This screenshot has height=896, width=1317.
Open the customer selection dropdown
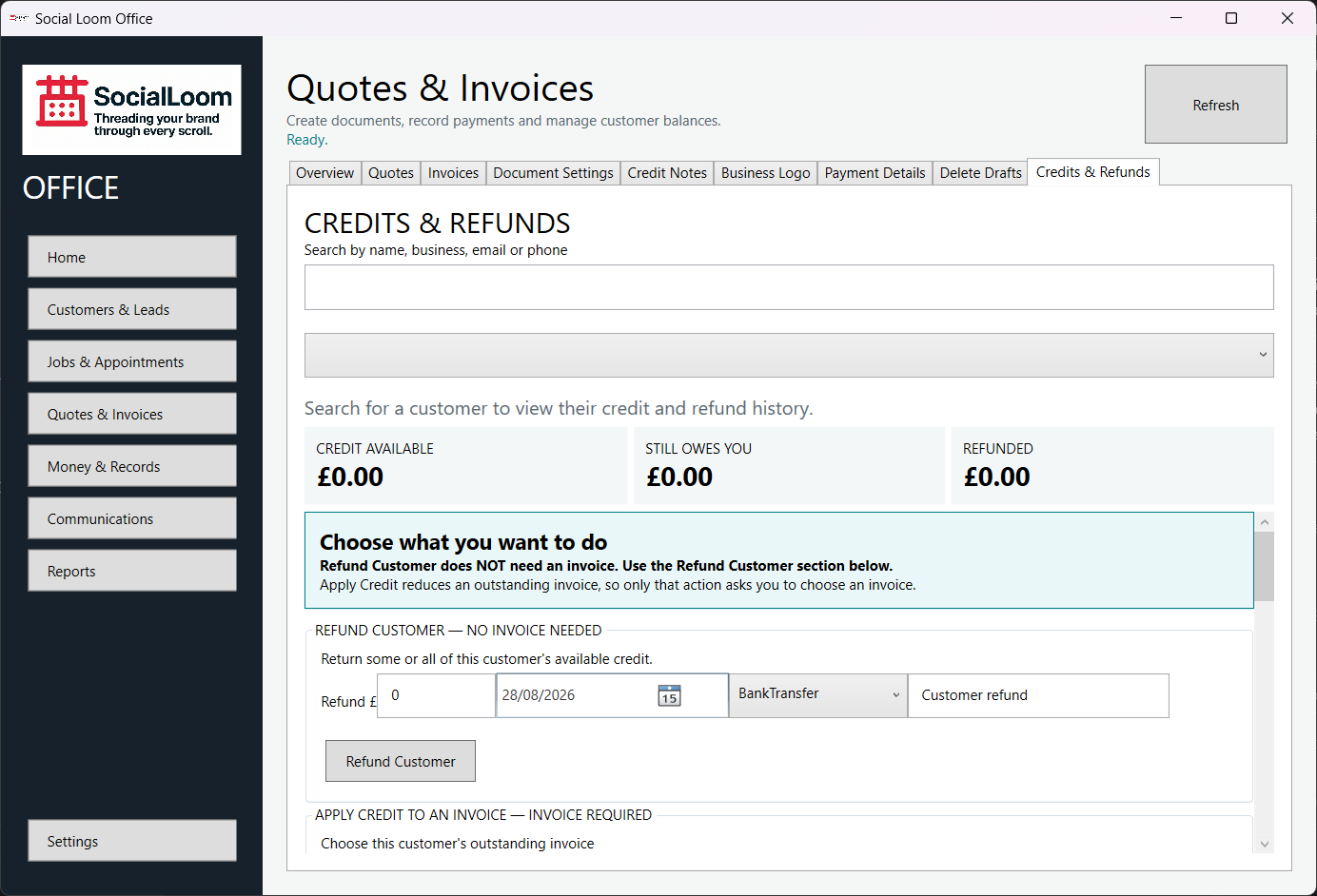pos(789,355)
